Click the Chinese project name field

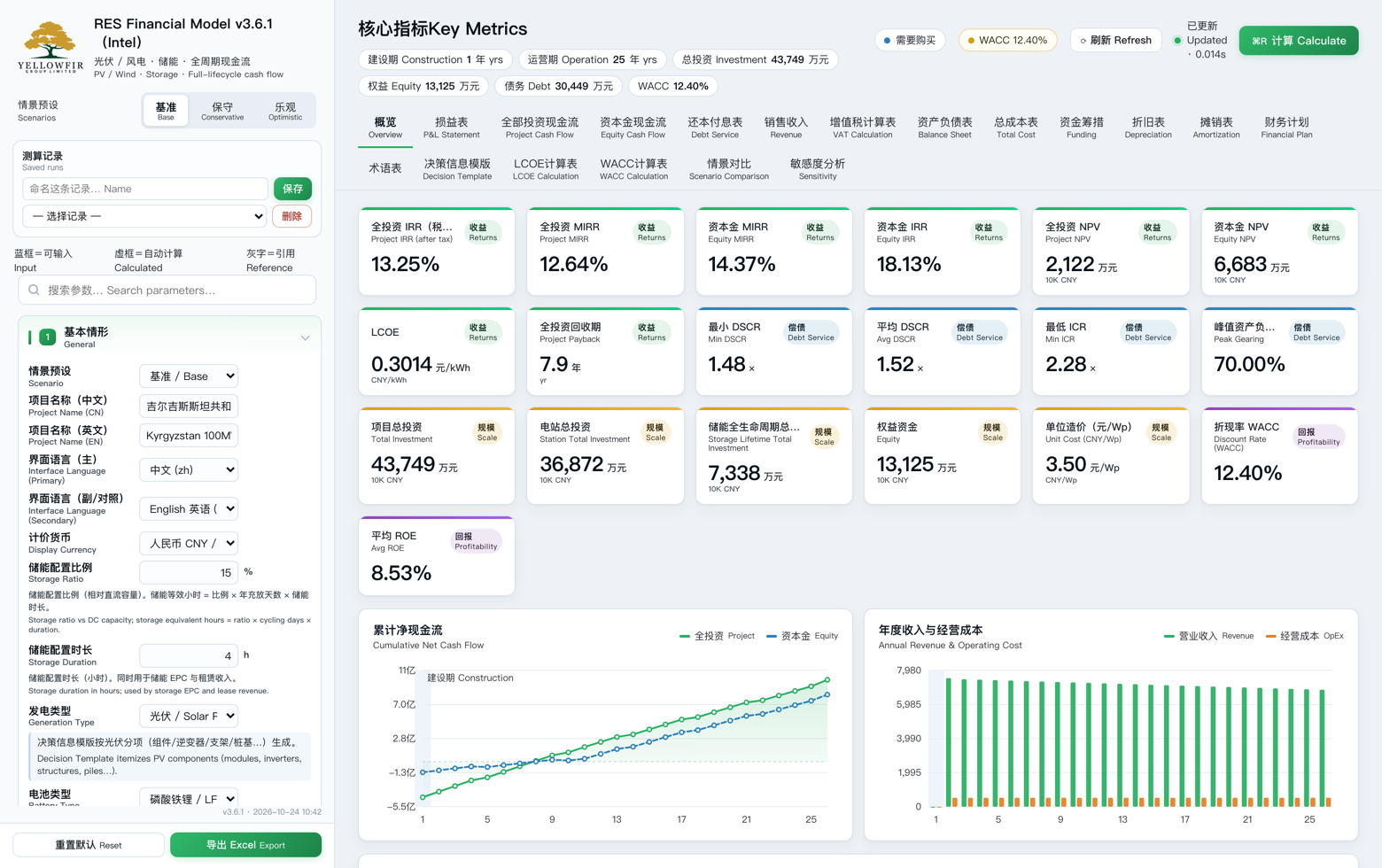(189, 406)
